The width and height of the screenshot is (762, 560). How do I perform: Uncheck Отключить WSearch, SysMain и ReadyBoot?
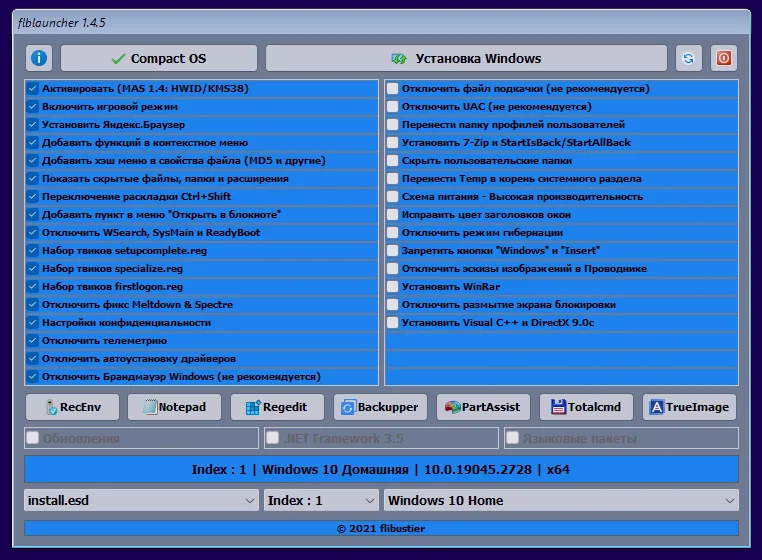click(33, 232)
